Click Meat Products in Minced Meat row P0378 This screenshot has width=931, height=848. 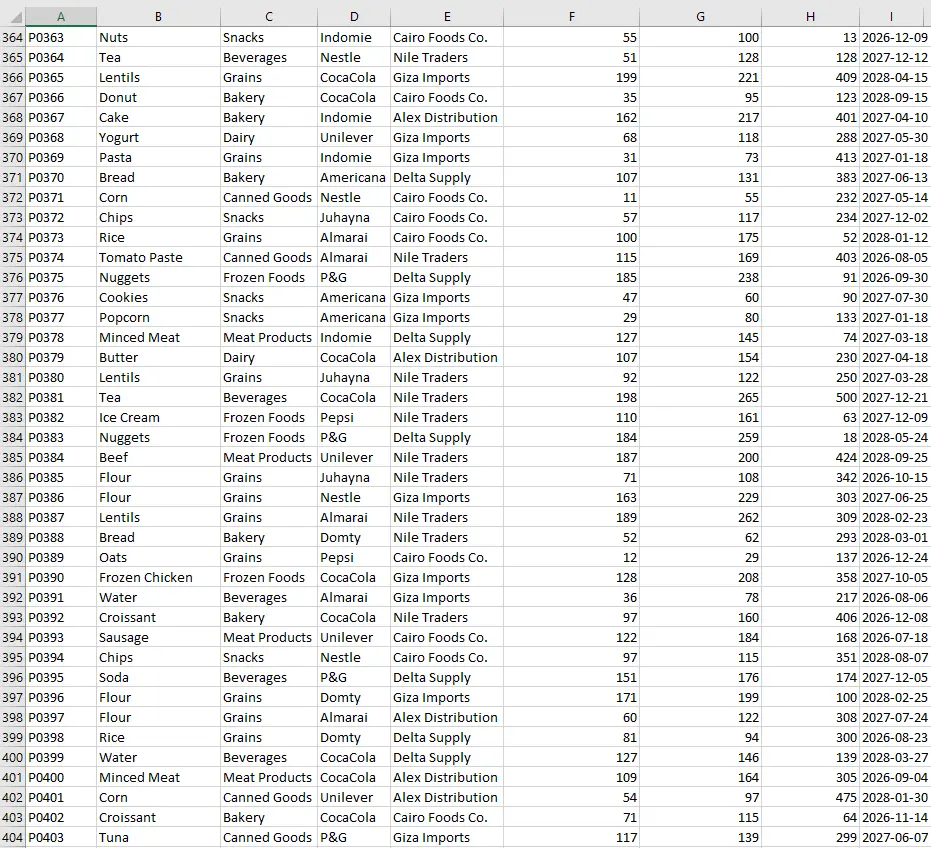click(x=268, y=337)
